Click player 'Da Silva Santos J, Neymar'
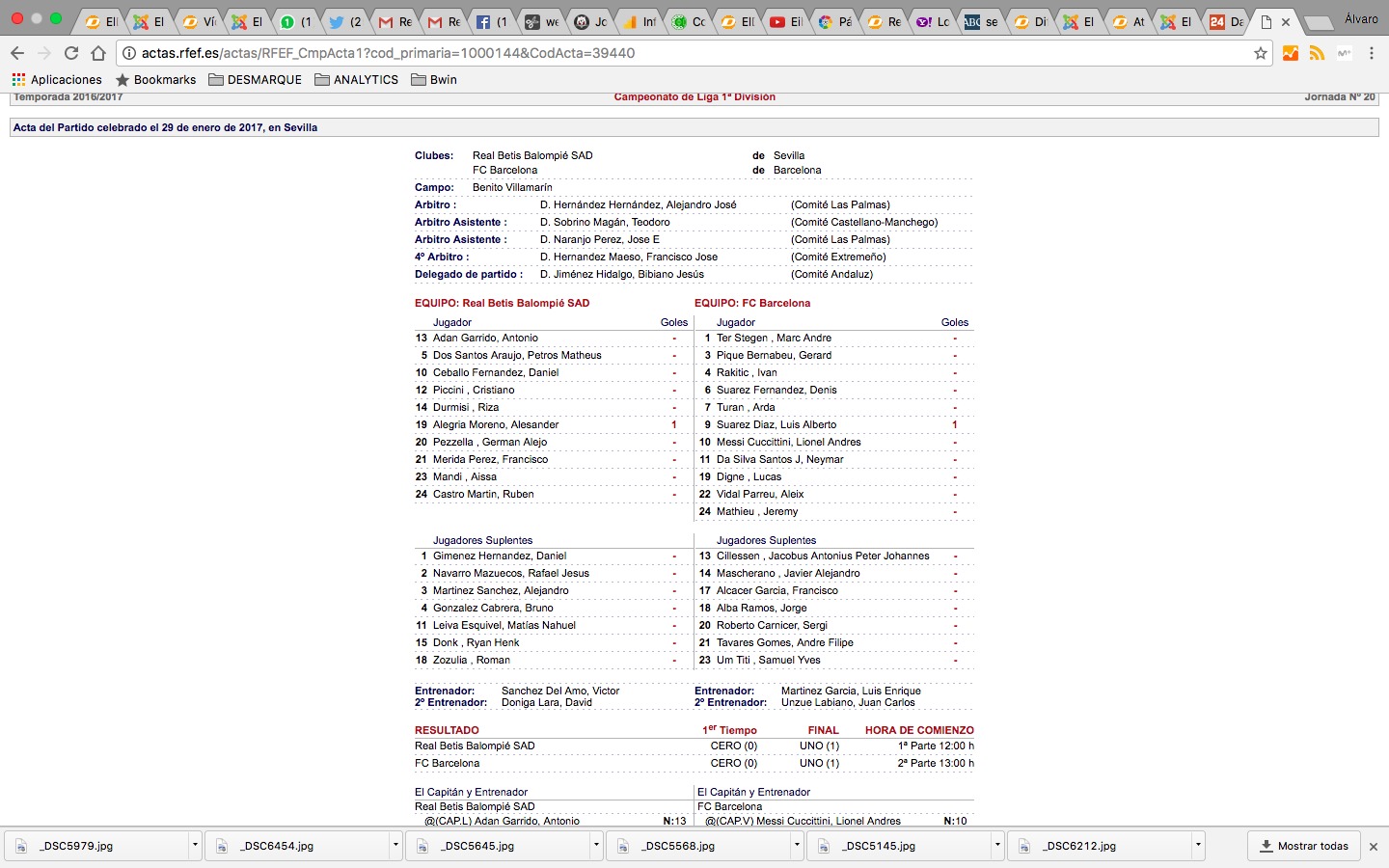Viewport: 1389px width, 868px height. (780, 459)
